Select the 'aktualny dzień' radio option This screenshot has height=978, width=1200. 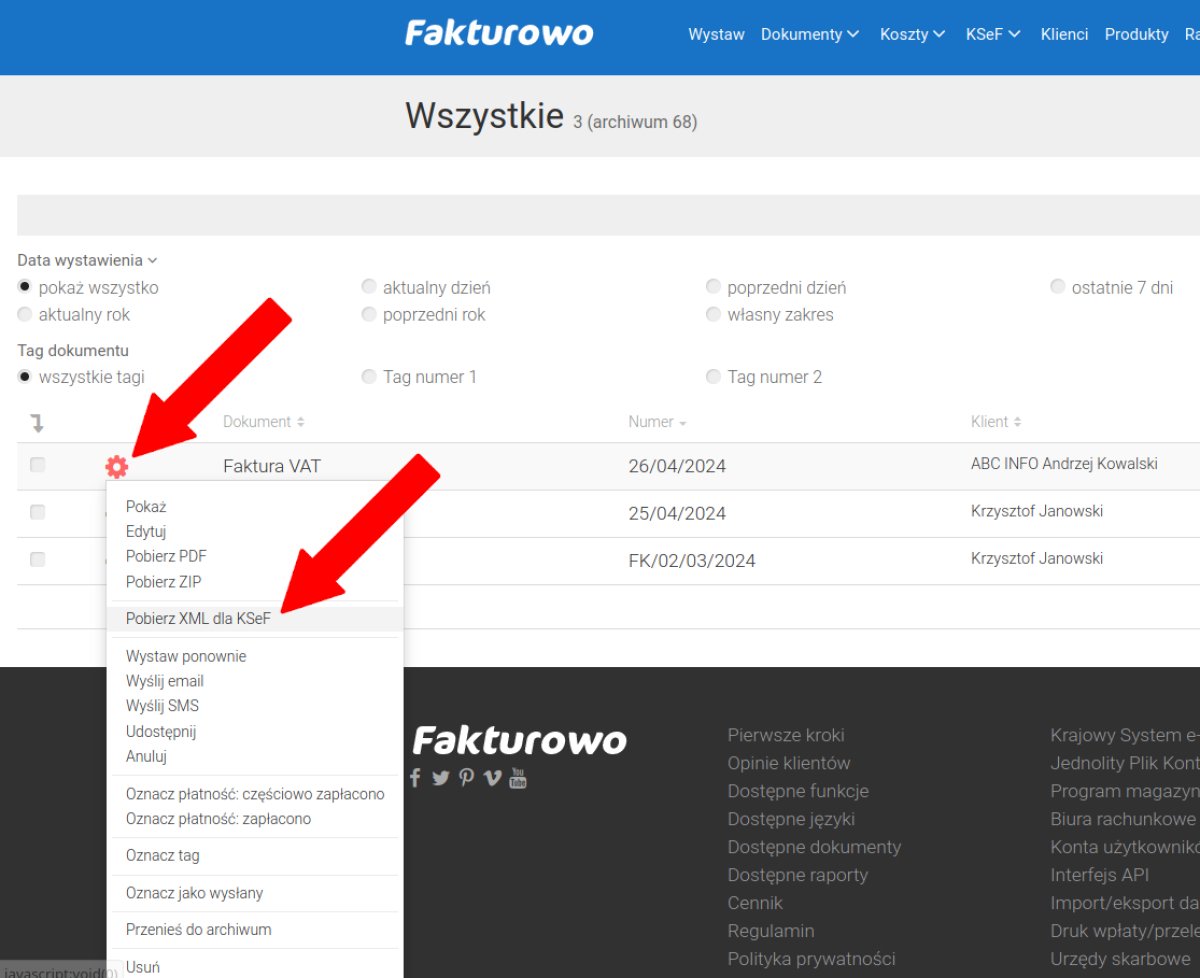369,287
